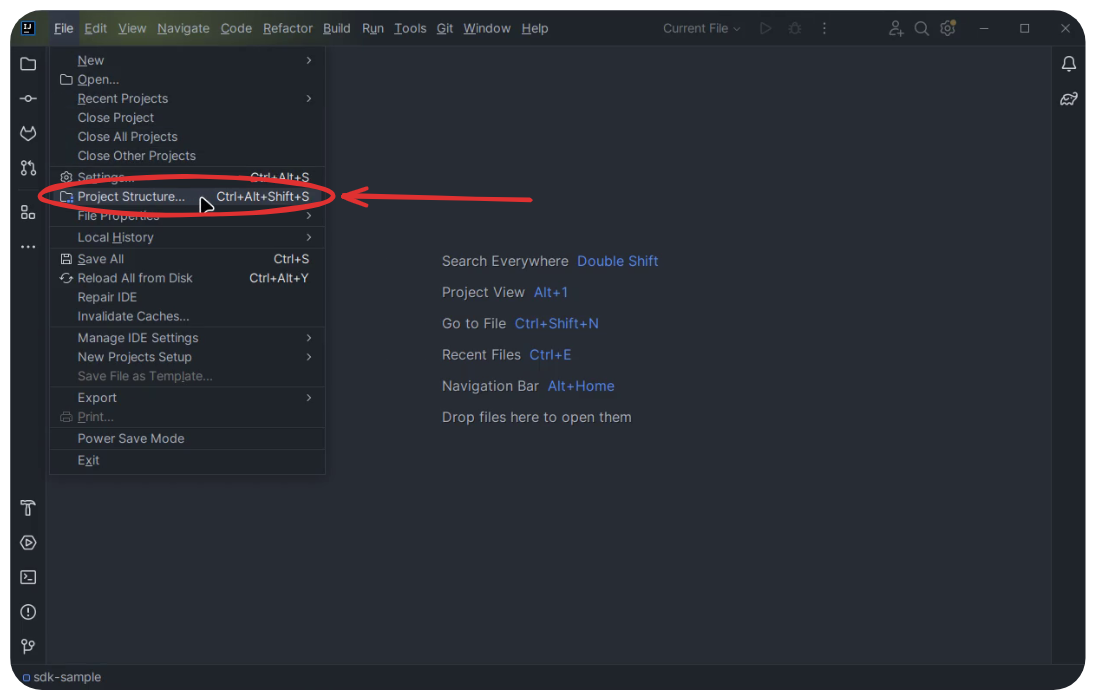Open the Terminal tool window icon
The height and width of the screenshot is (700, 1095).
pos(28,577)
